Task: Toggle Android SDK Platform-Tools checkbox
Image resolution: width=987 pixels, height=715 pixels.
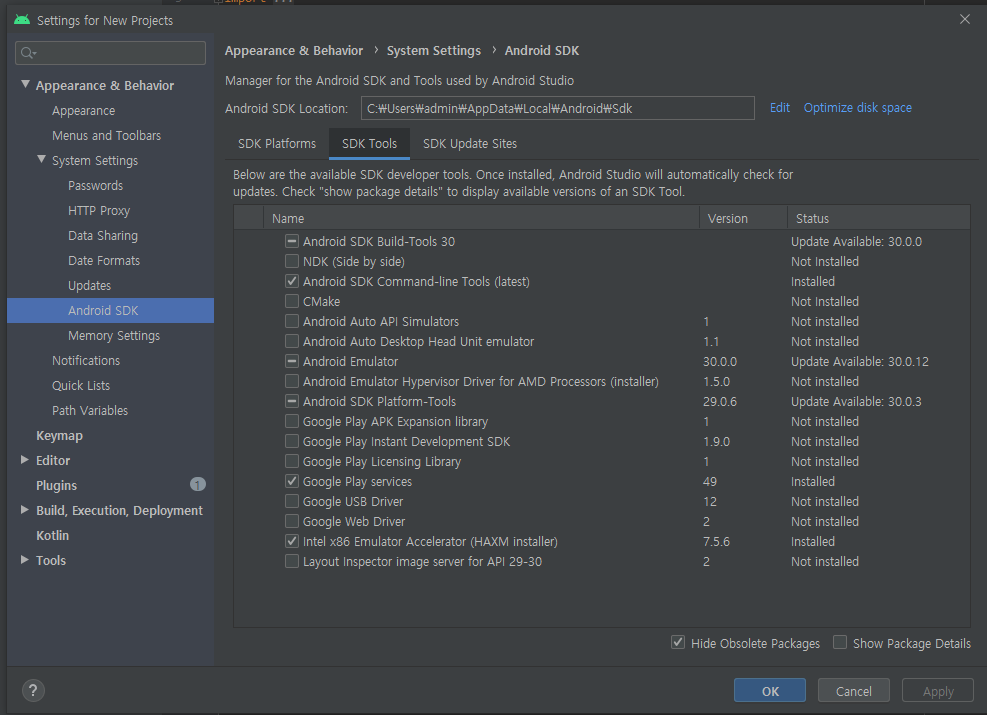Action: (291, 401)
